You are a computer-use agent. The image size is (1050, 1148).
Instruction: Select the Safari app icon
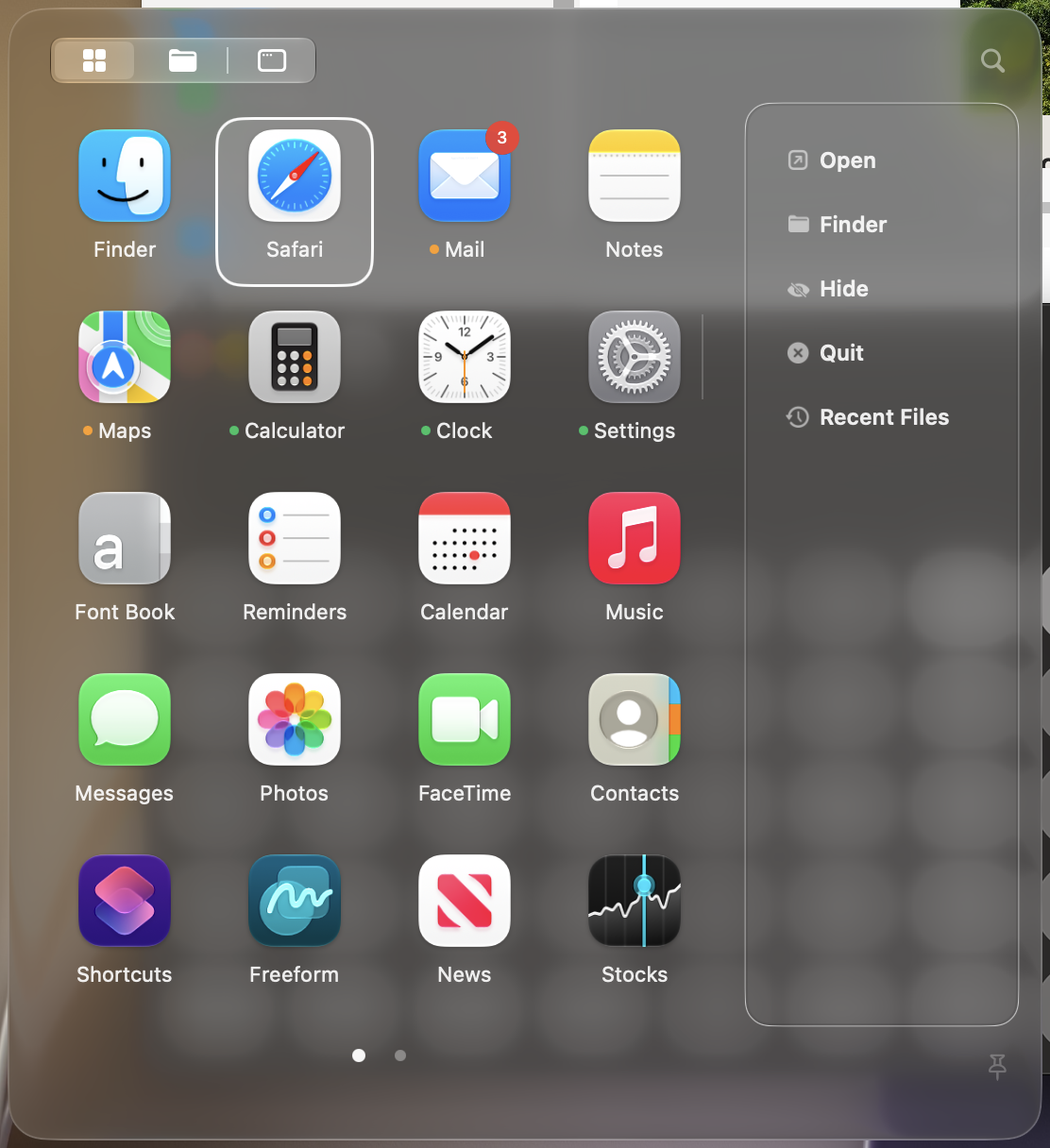pyautogui.click(x=295, y=176)
